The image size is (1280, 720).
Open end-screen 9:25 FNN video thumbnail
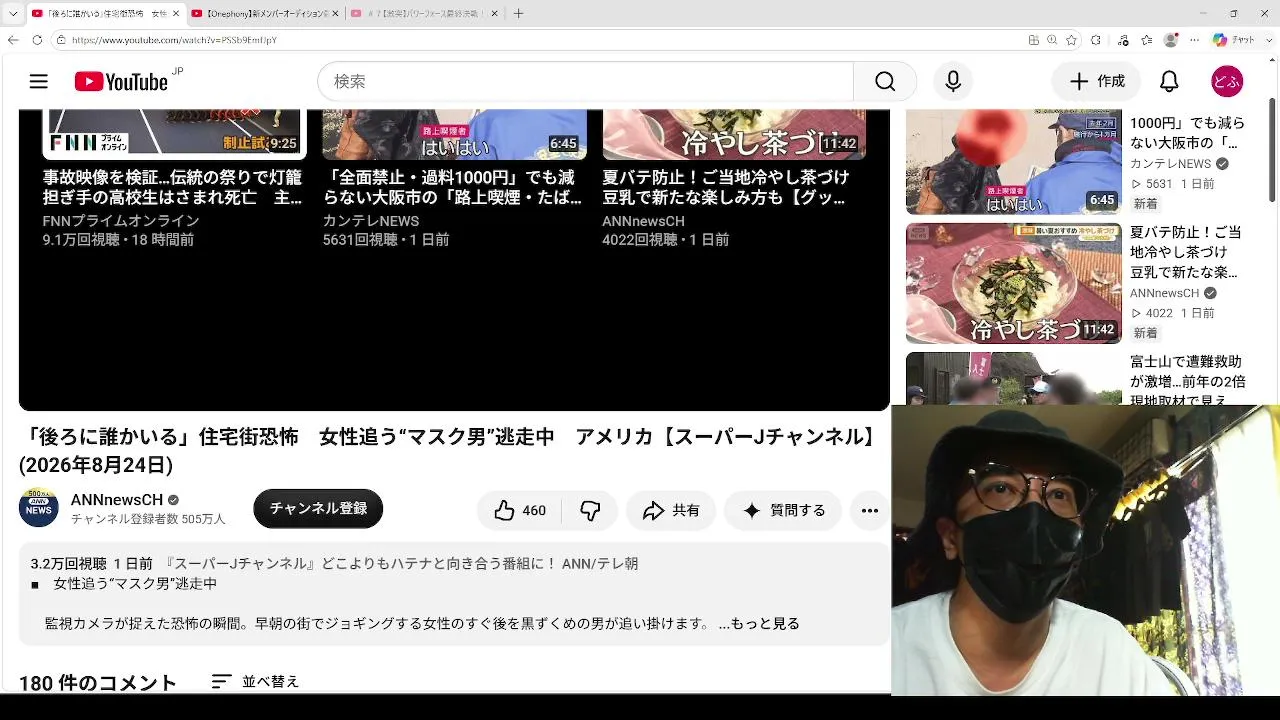(x=174, y=134)
